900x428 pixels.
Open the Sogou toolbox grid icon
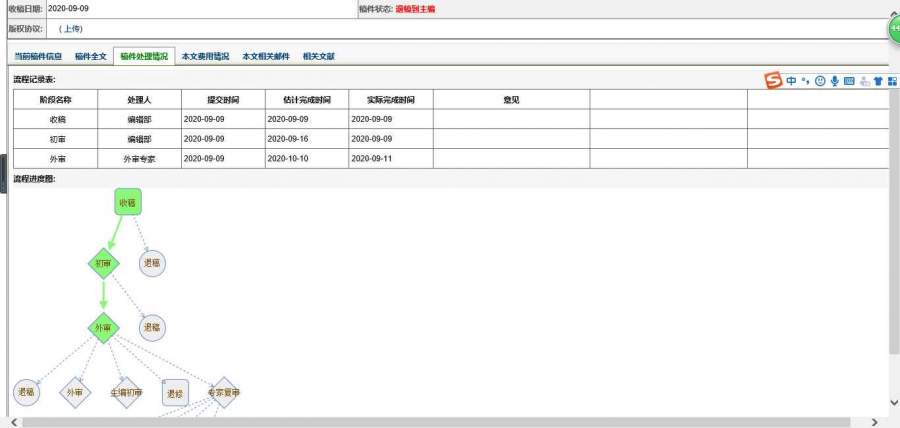tap(892, 81)
